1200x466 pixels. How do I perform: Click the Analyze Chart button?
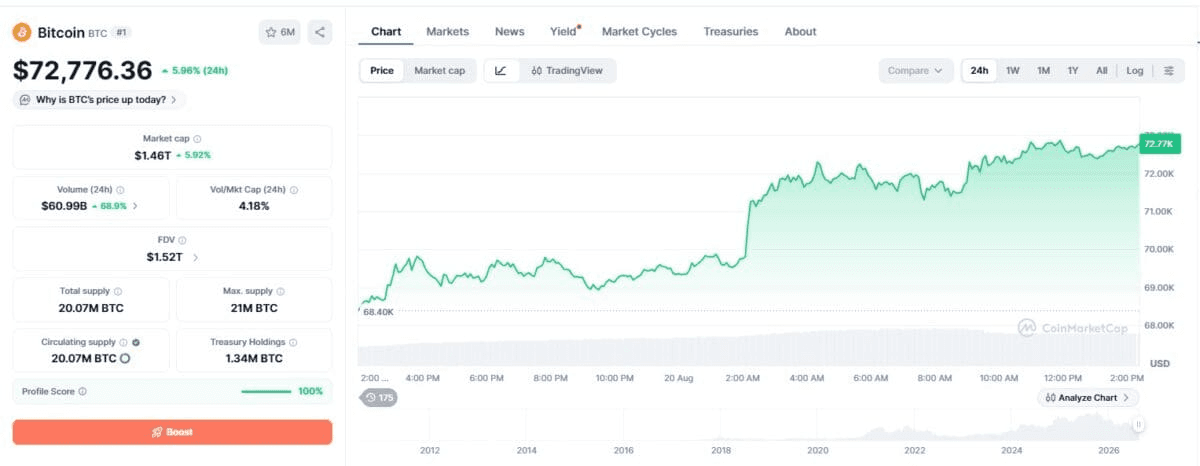point(1088,398)
